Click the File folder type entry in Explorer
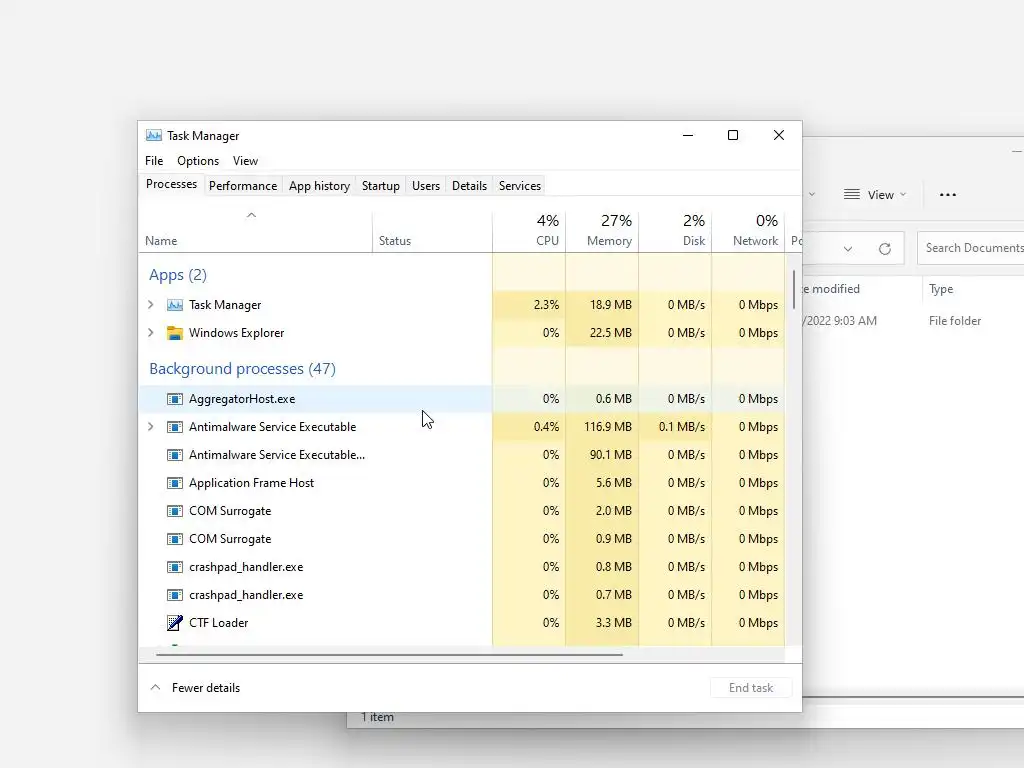The image size is (1024, 768). click(x=955, y=321)
